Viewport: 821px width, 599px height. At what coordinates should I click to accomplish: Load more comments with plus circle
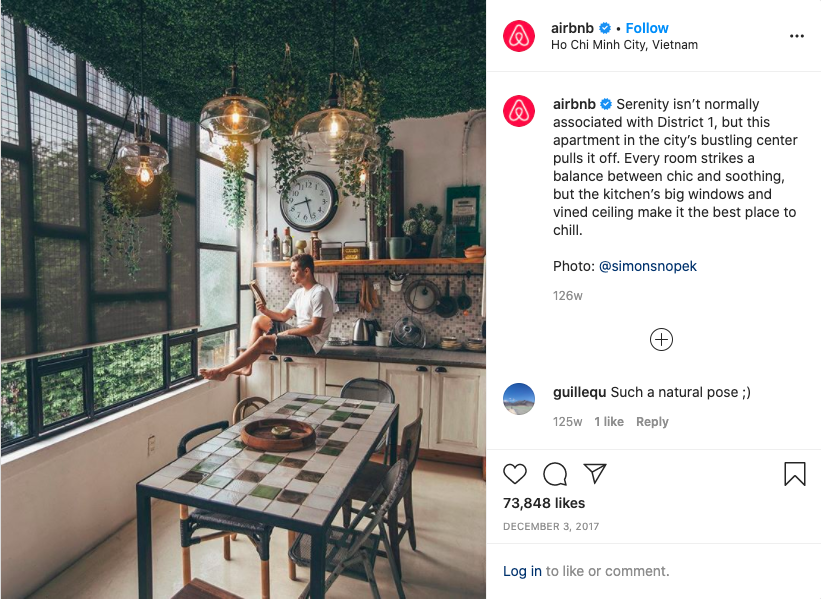coord(661,340)
